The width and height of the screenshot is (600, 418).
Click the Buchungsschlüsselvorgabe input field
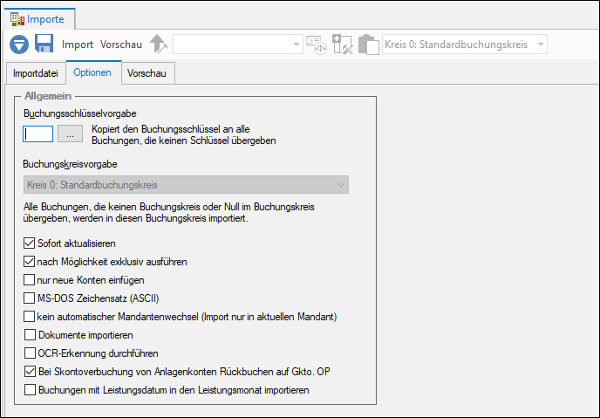38,134
